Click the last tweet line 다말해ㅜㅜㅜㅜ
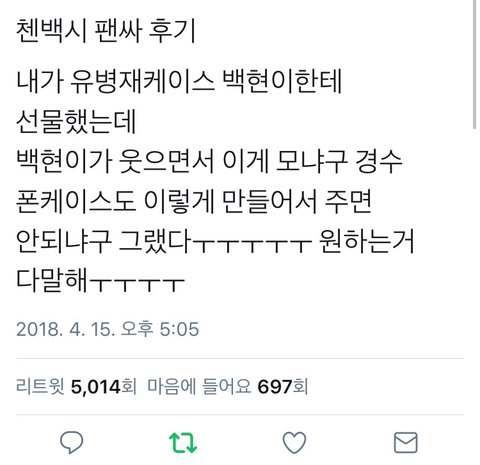The image size is (480, 465). tap(100, 281)
